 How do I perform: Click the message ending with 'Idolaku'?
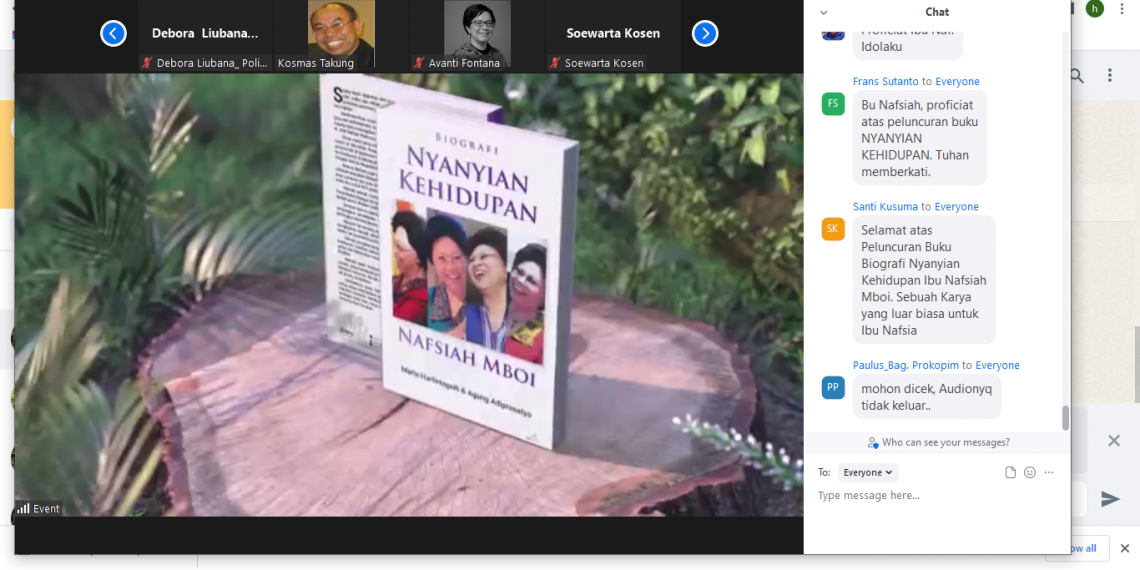[x=908, y=44]
